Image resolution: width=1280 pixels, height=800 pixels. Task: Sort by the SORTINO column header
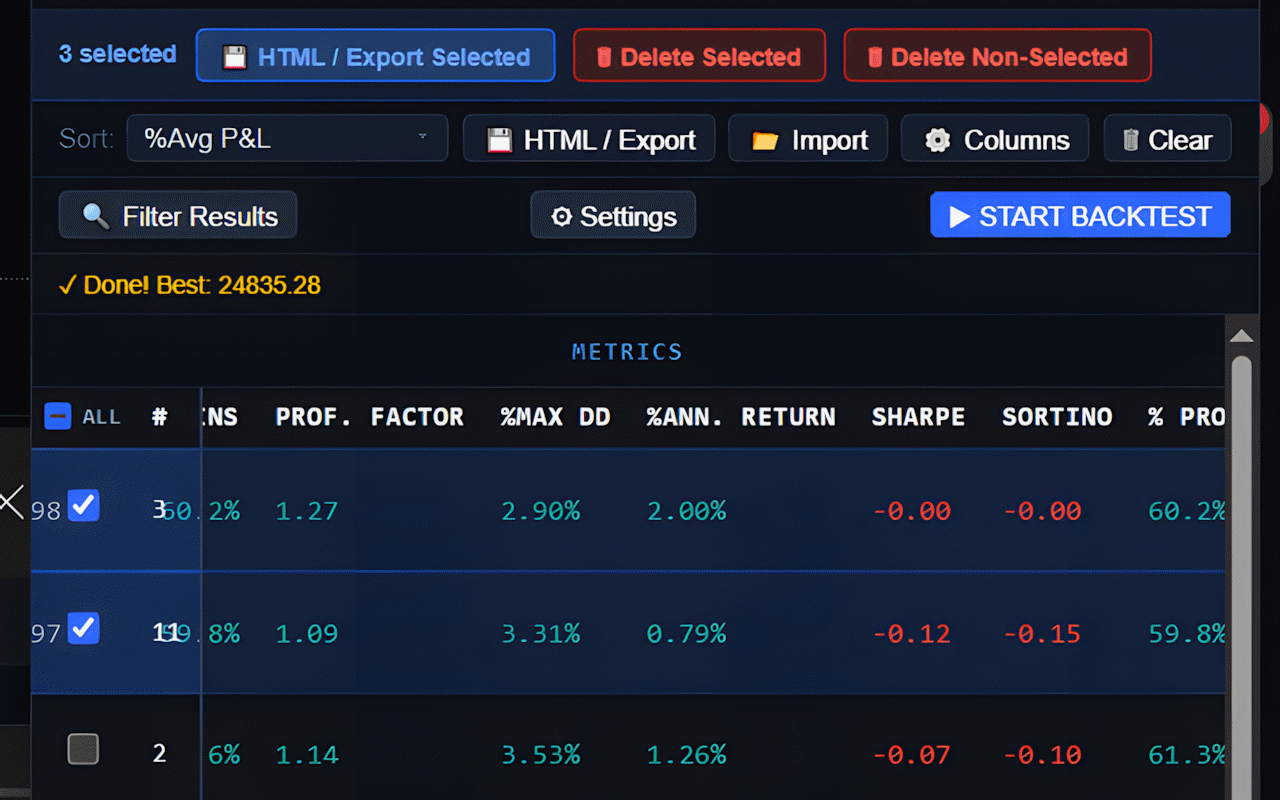tap(1057, 417)
